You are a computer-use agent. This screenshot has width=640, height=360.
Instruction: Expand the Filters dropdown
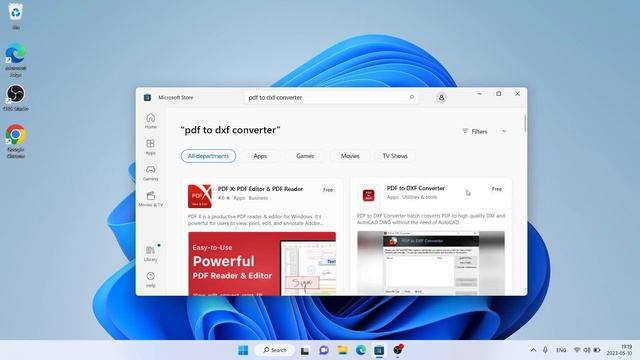pos(484,131)
